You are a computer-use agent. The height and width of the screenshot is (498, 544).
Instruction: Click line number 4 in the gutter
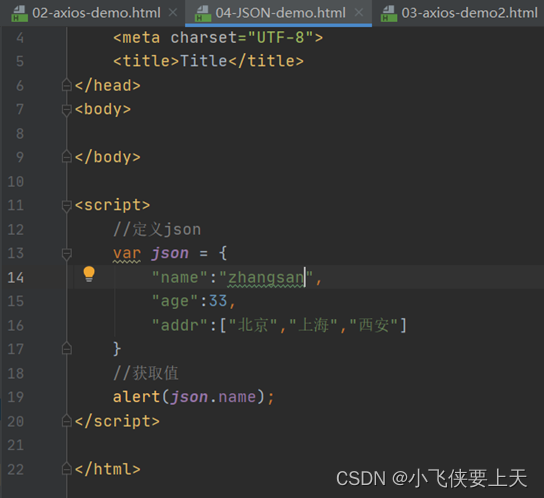click(20, 37)
